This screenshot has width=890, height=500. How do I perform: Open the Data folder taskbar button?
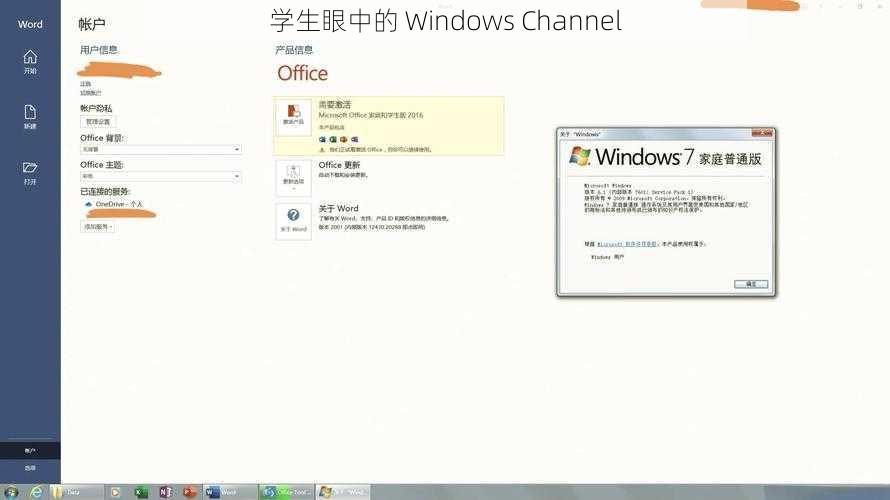click(x=77, y=492)
